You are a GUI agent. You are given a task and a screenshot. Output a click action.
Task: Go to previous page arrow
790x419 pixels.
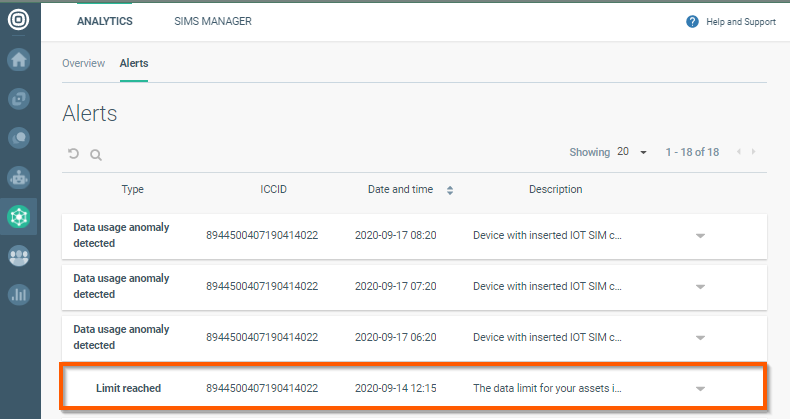[x=739, y=152]
